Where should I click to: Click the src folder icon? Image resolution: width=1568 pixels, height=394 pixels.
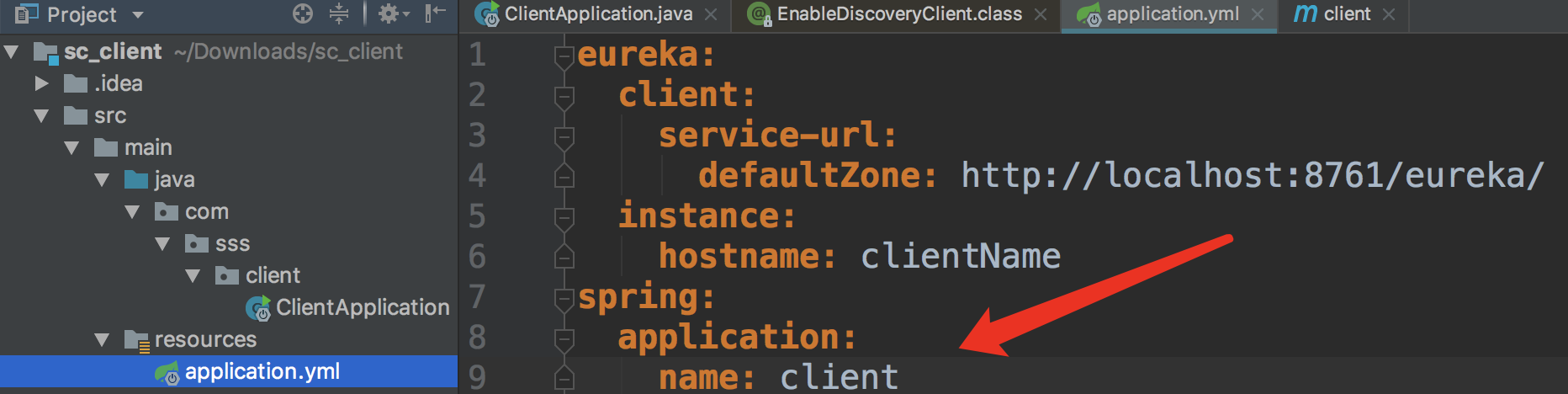(x=76, y=115)
